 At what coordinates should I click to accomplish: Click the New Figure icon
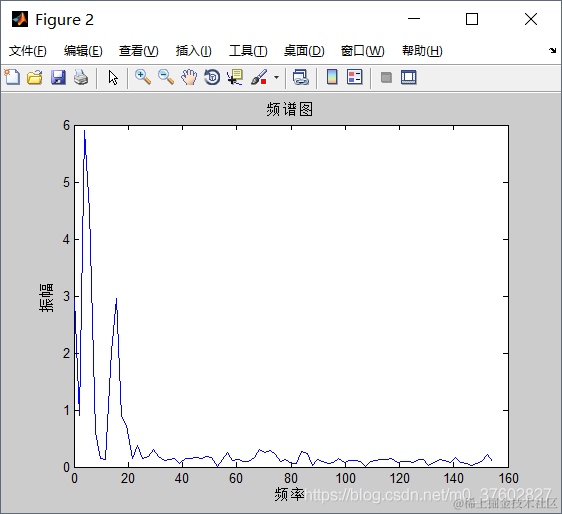pos(12,77)
